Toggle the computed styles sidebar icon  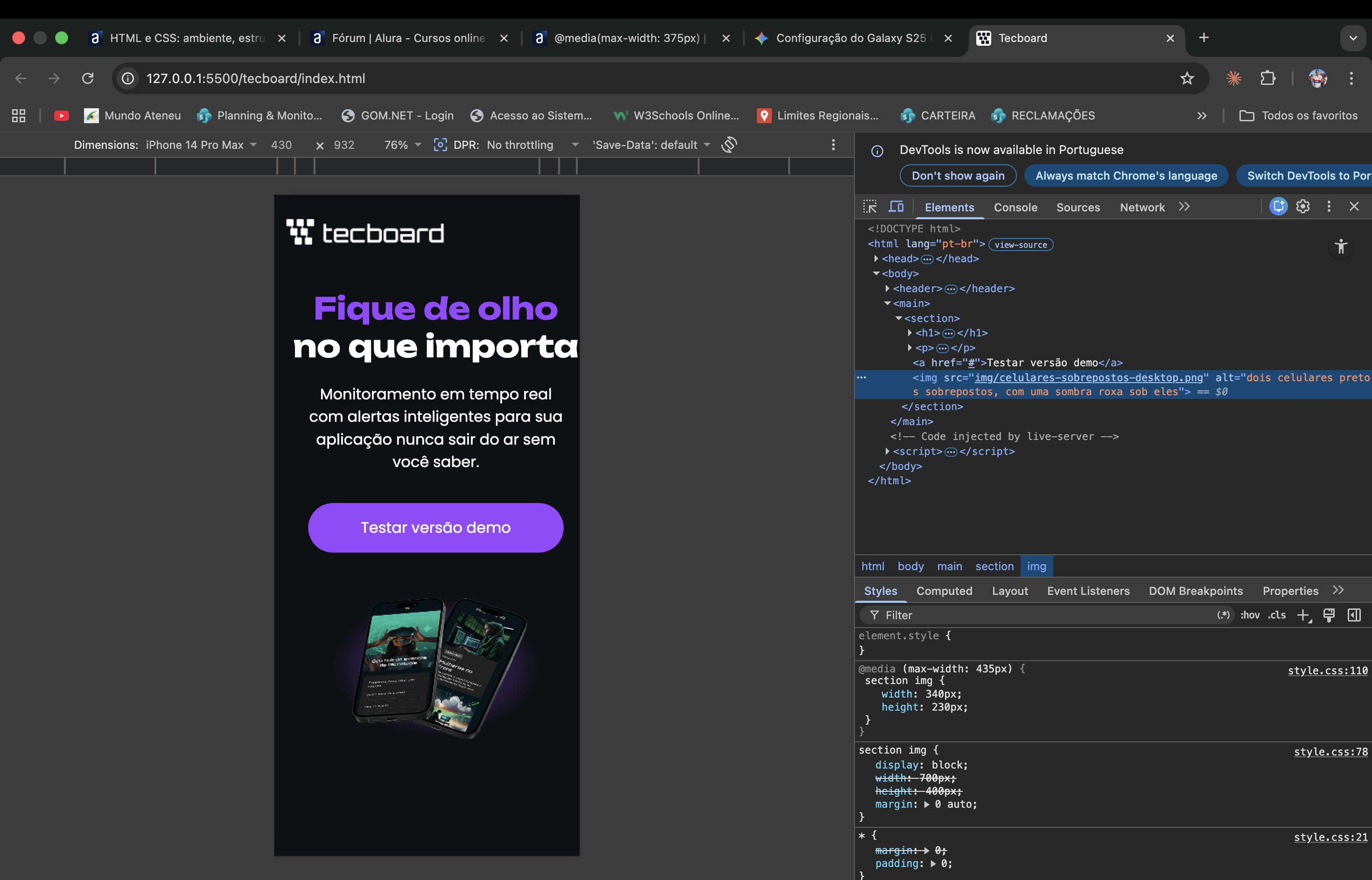tap(1354, 615)
